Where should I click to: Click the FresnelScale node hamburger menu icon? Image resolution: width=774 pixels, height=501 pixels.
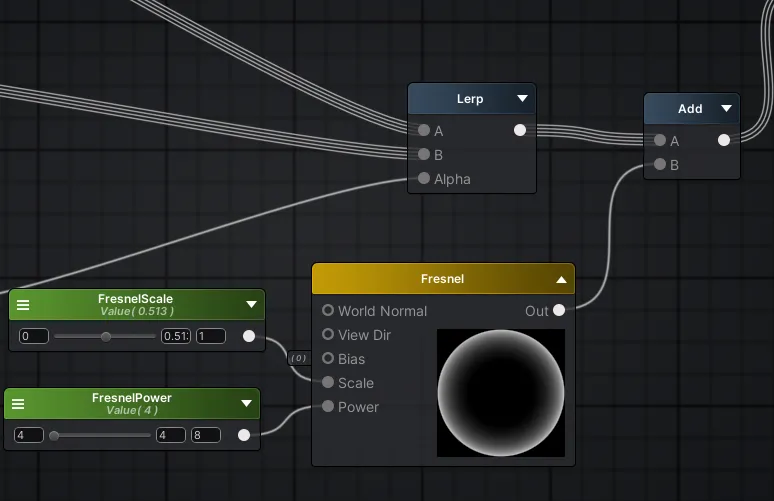pyautogui.click(x=22, y=305)
